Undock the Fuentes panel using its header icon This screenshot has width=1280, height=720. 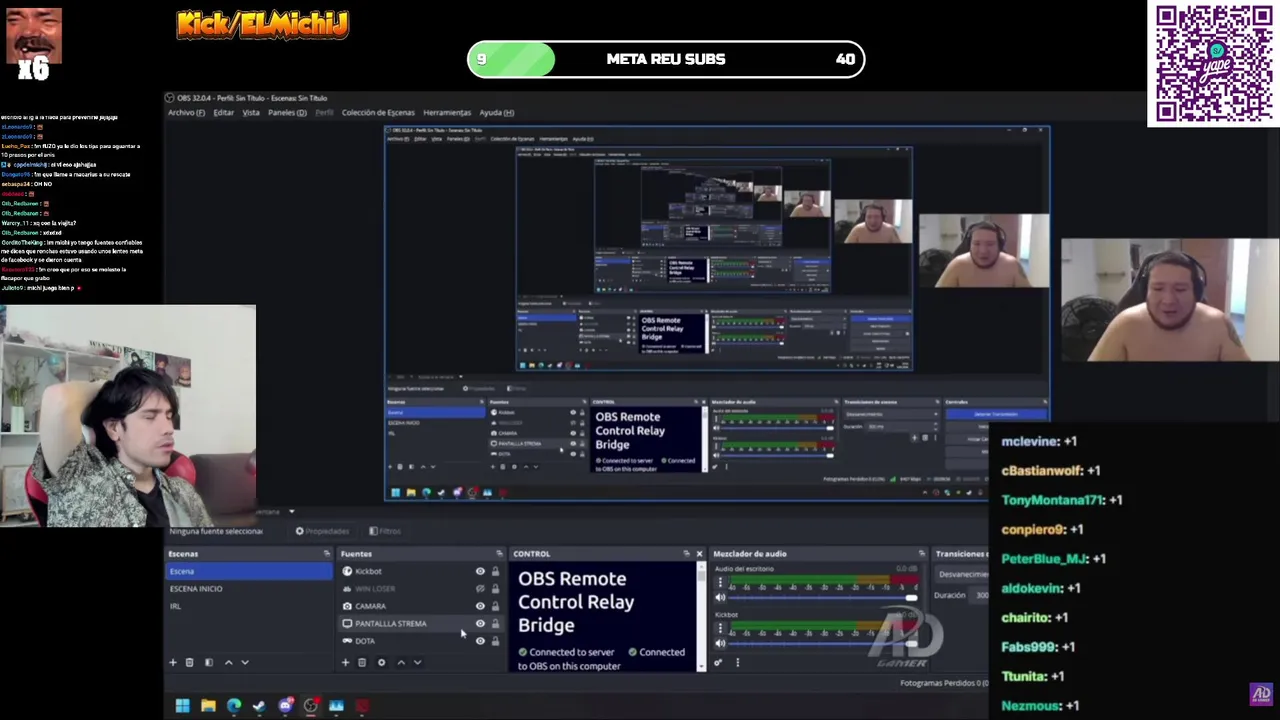coord(499,553)
